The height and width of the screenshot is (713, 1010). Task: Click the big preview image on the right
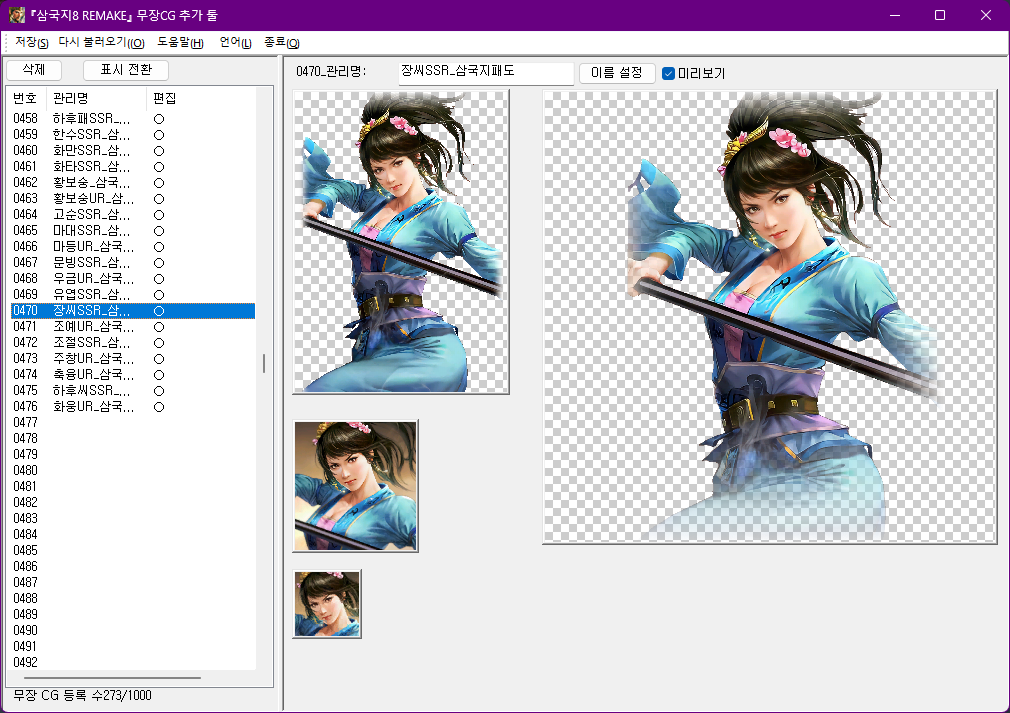(x=770, y=317)
